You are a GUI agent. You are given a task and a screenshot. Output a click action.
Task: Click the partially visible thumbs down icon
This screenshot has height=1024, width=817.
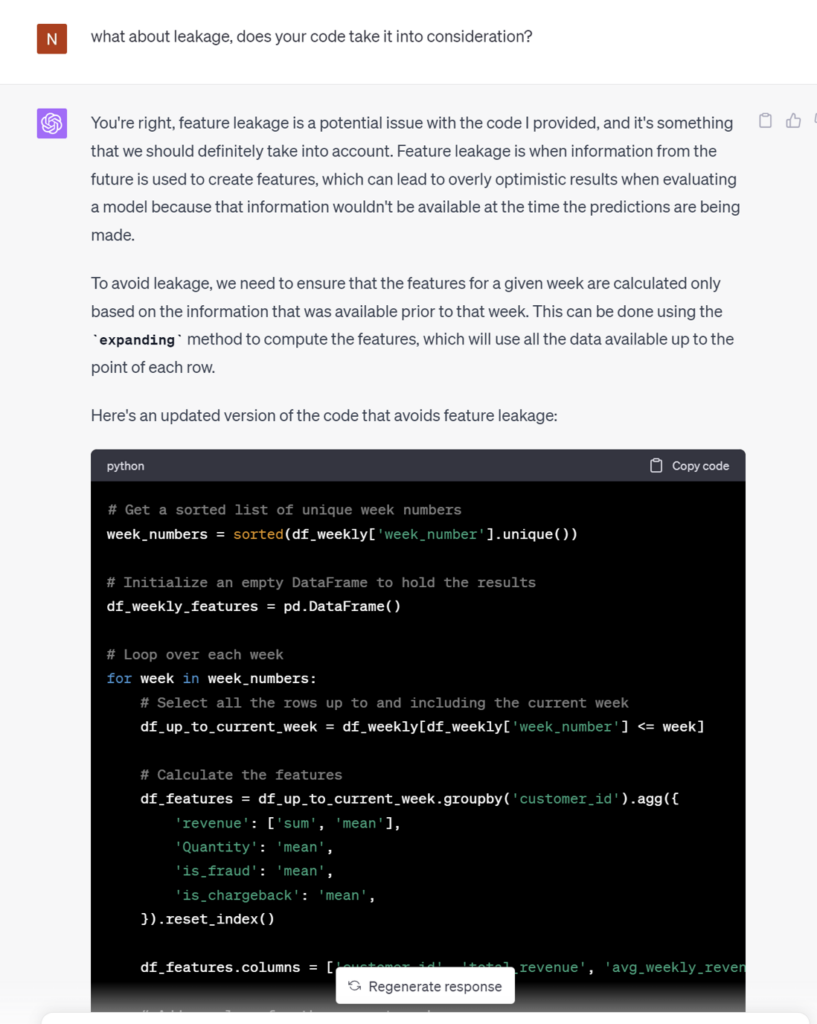(x=815, y=121)
